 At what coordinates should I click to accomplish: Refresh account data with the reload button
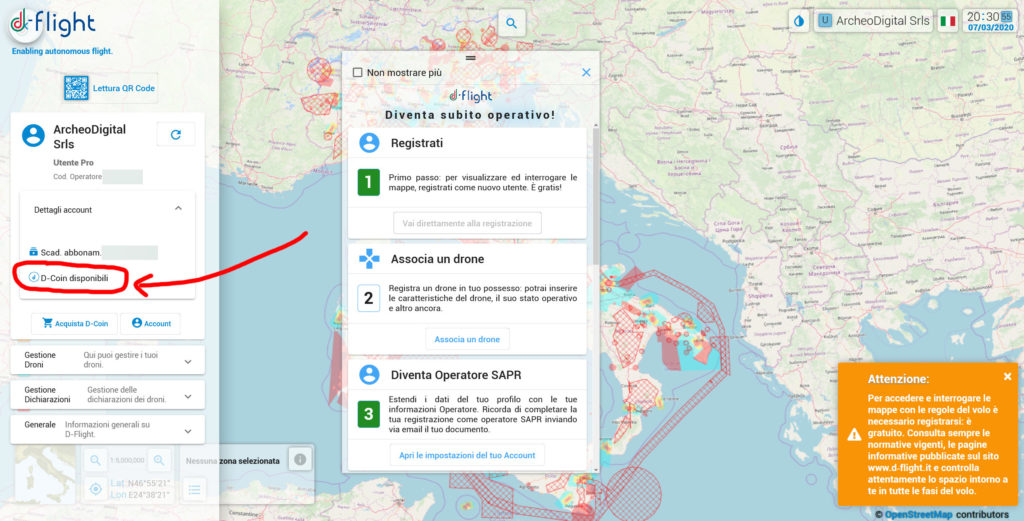[x=176, y=134]
